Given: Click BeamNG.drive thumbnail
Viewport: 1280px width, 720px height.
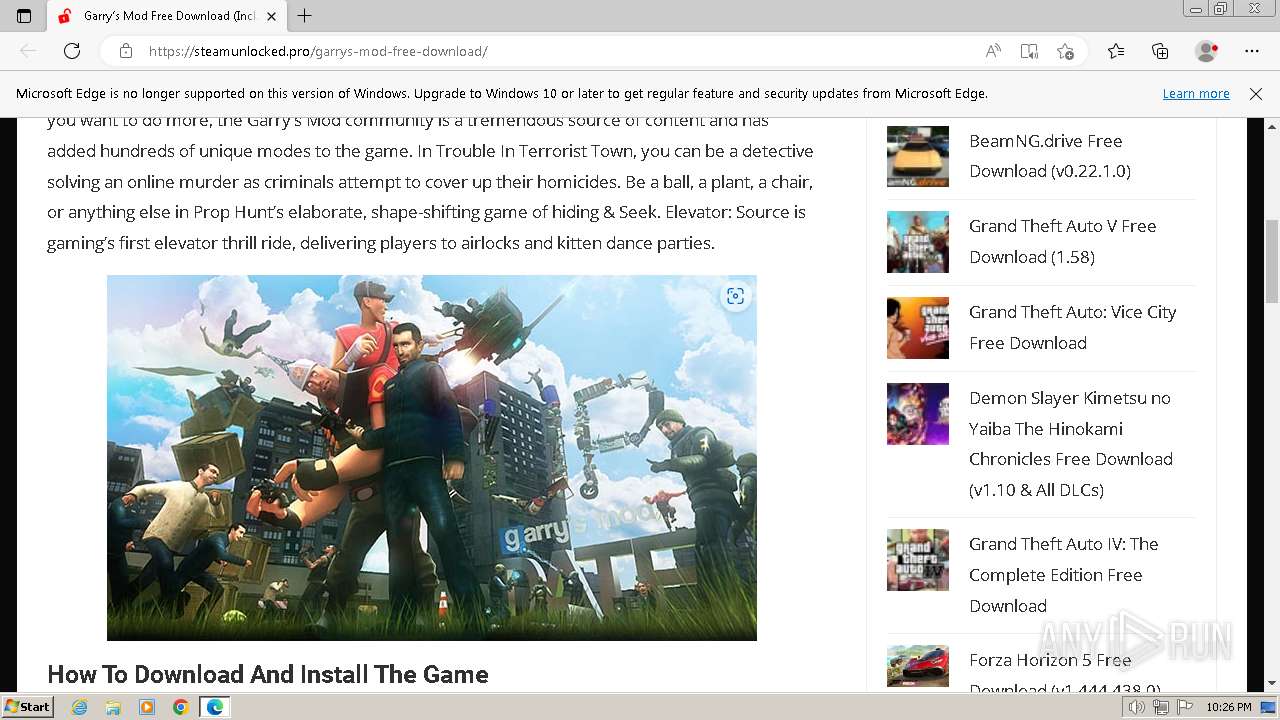Looking at the screenshot, I should [x=918, y=157].
